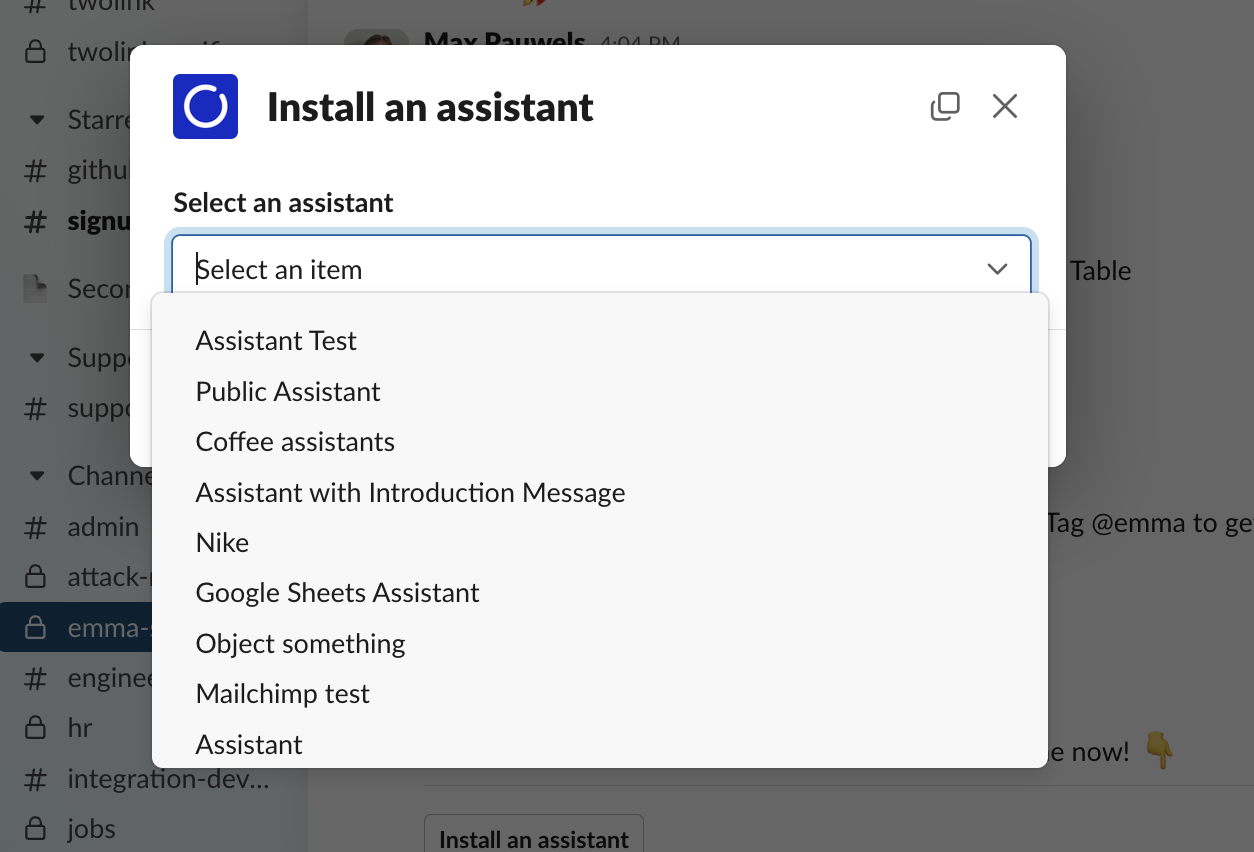The image size is (1254, 852).
Task: Click the pop-out window icon in dialog
Action: tap(944, 106)
